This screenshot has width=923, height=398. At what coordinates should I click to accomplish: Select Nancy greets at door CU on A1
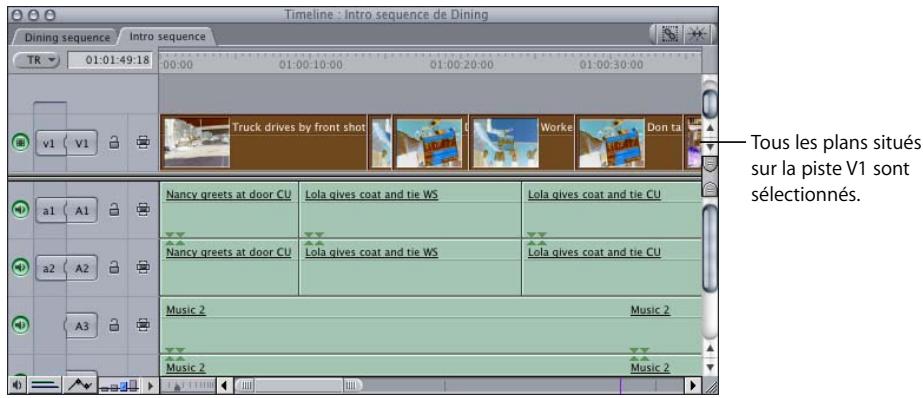click(229, 209)
